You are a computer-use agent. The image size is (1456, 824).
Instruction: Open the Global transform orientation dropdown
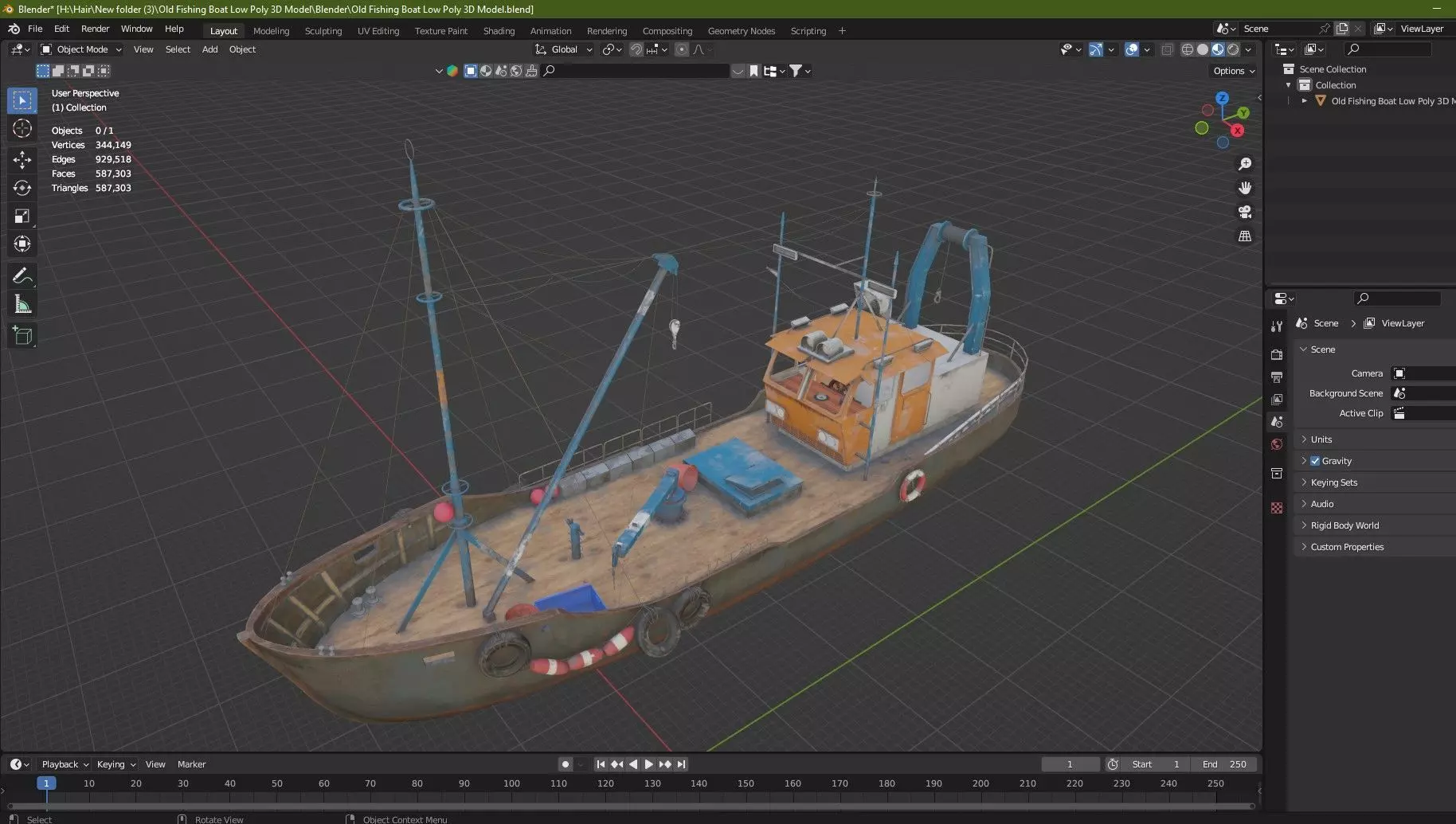pyautogui.click(x=564, y=49)
